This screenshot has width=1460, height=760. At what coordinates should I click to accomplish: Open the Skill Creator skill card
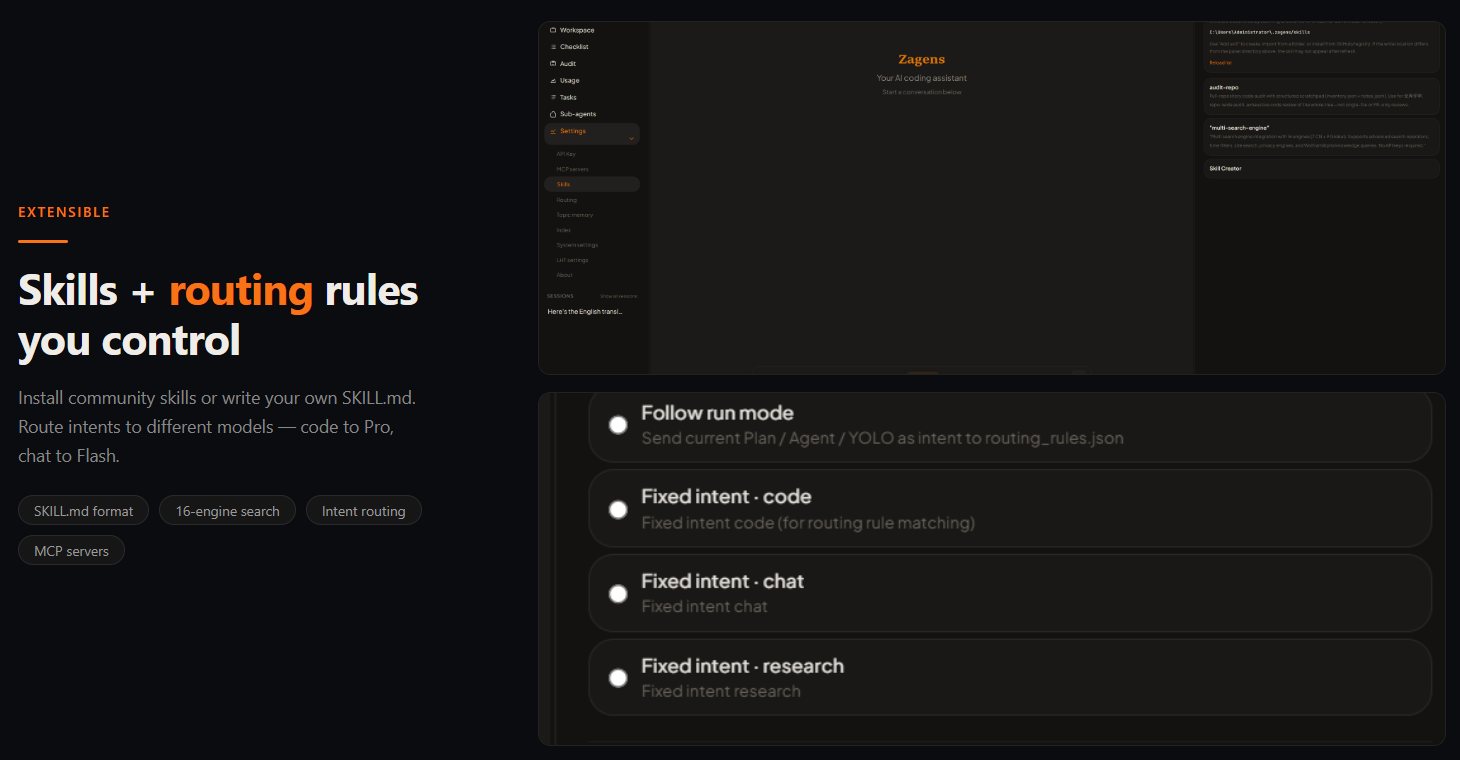1321,168
